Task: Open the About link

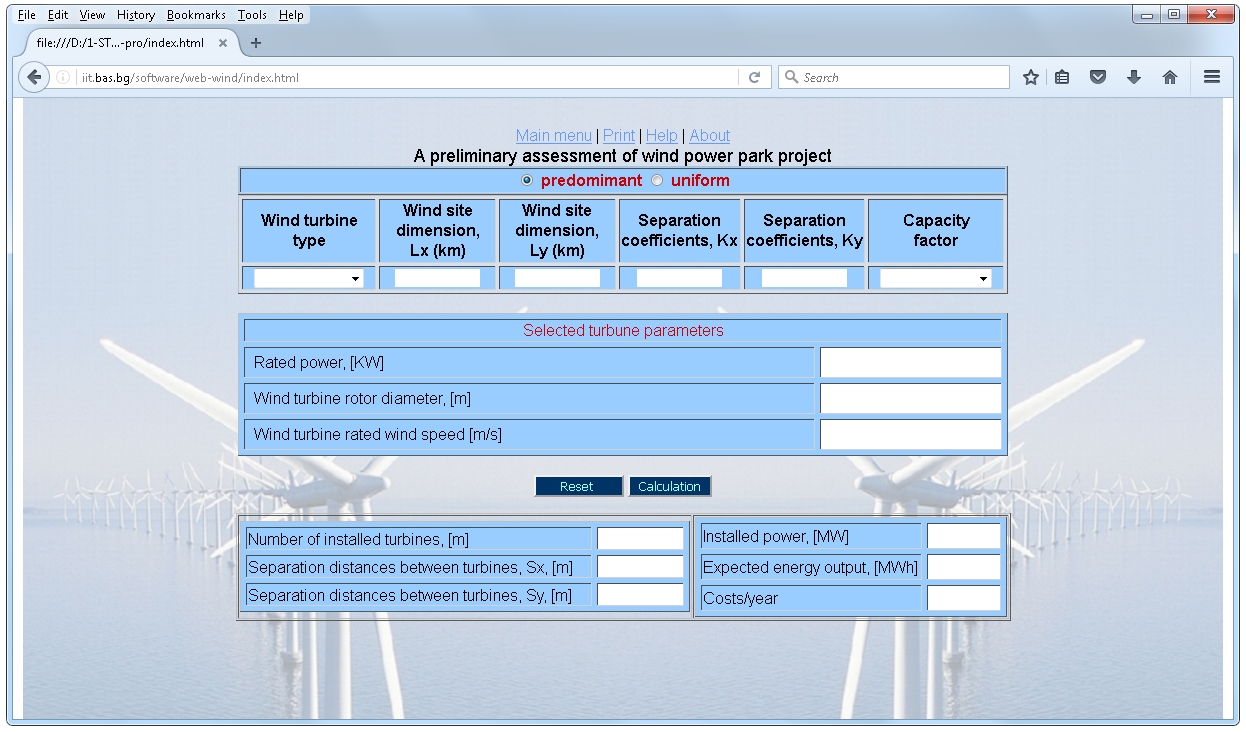Action: (710, 136)
